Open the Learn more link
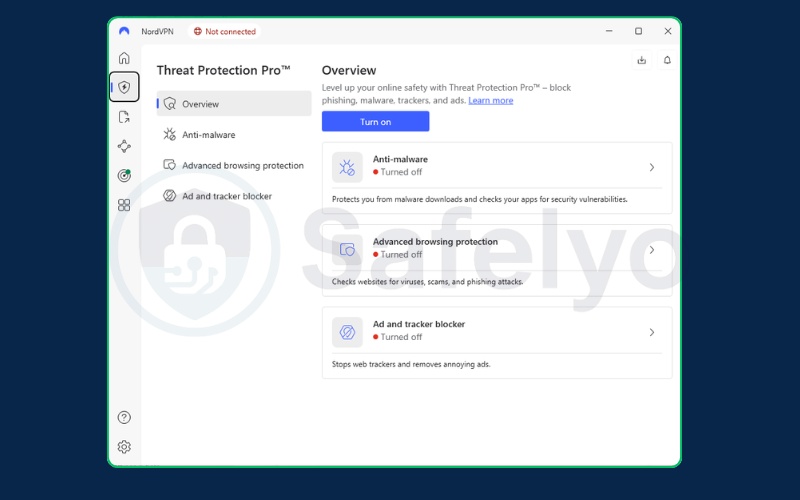 pos(491,101)
